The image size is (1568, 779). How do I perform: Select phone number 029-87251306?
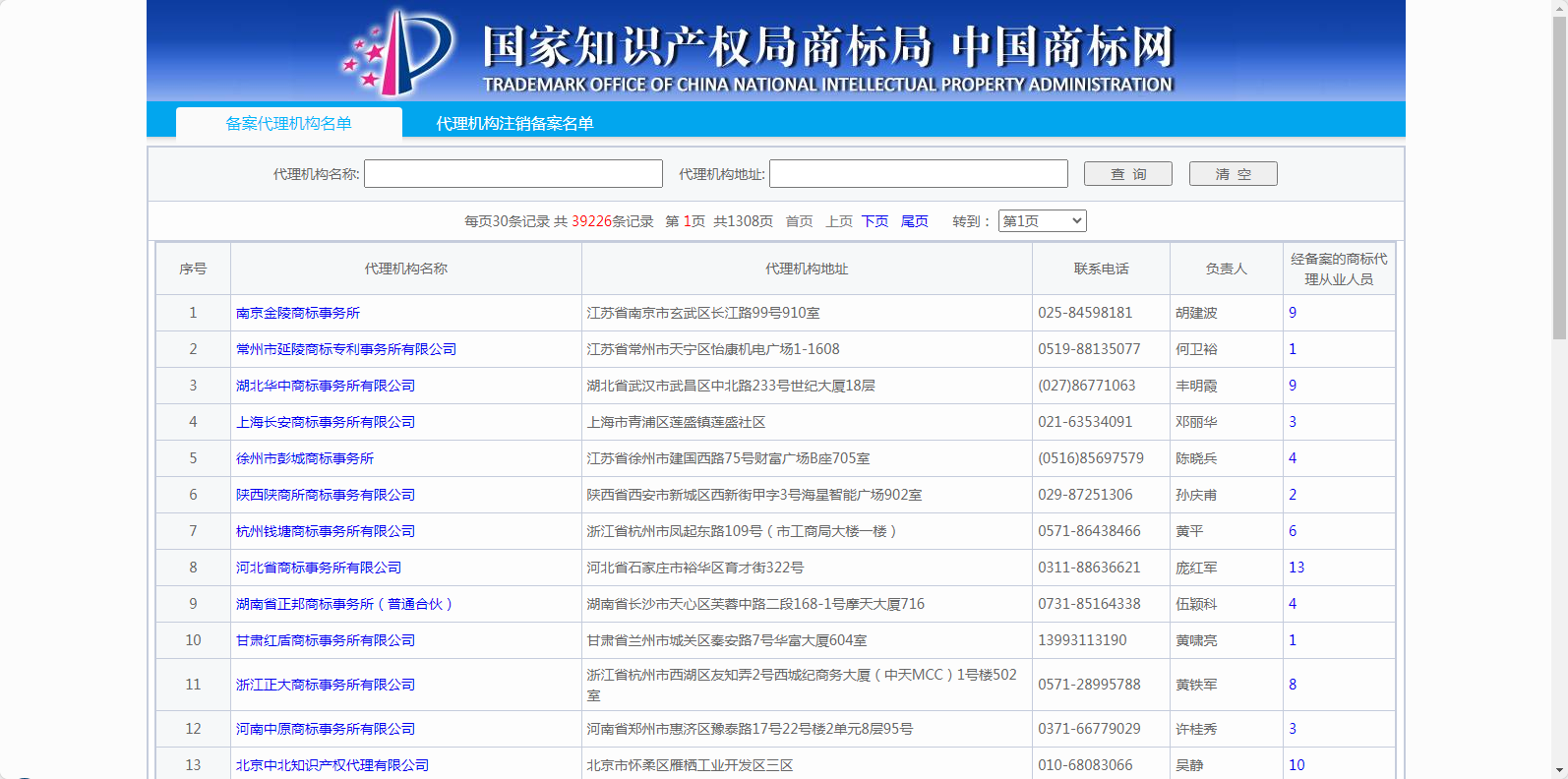(x=1085, y=495)
